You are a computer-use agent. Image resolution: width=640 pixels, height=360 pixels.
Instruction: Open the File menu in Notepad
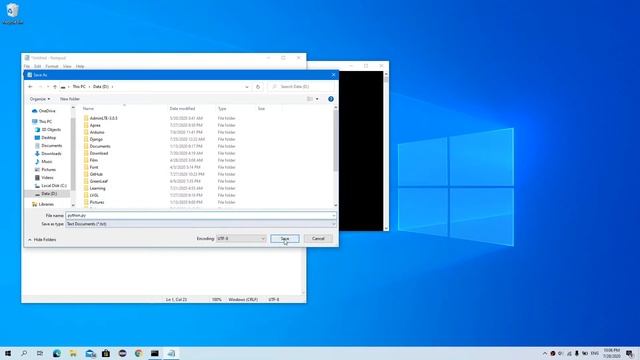click(27, 66)
